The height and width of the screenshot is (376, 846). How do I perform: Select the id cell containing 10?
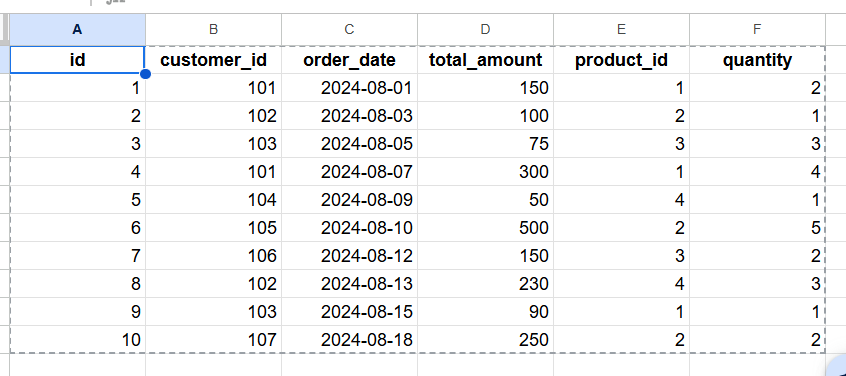point(77,340)
